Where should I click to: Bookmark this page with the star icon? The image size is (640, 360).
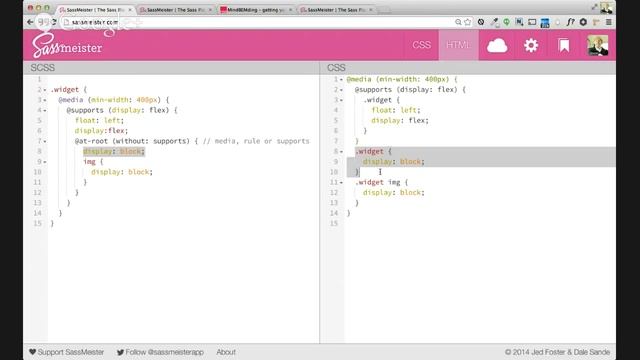[468, 22]
